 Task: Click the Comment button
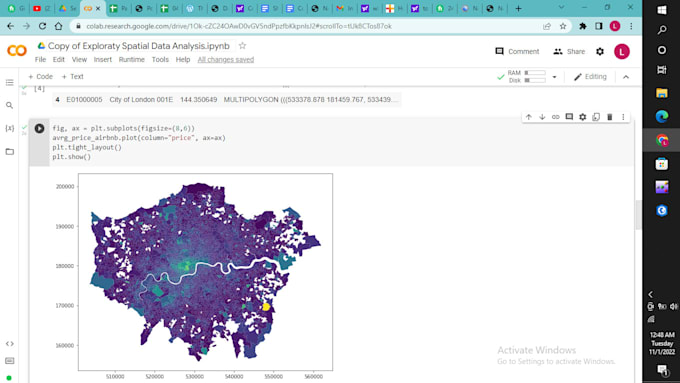[x=517, y=51]
